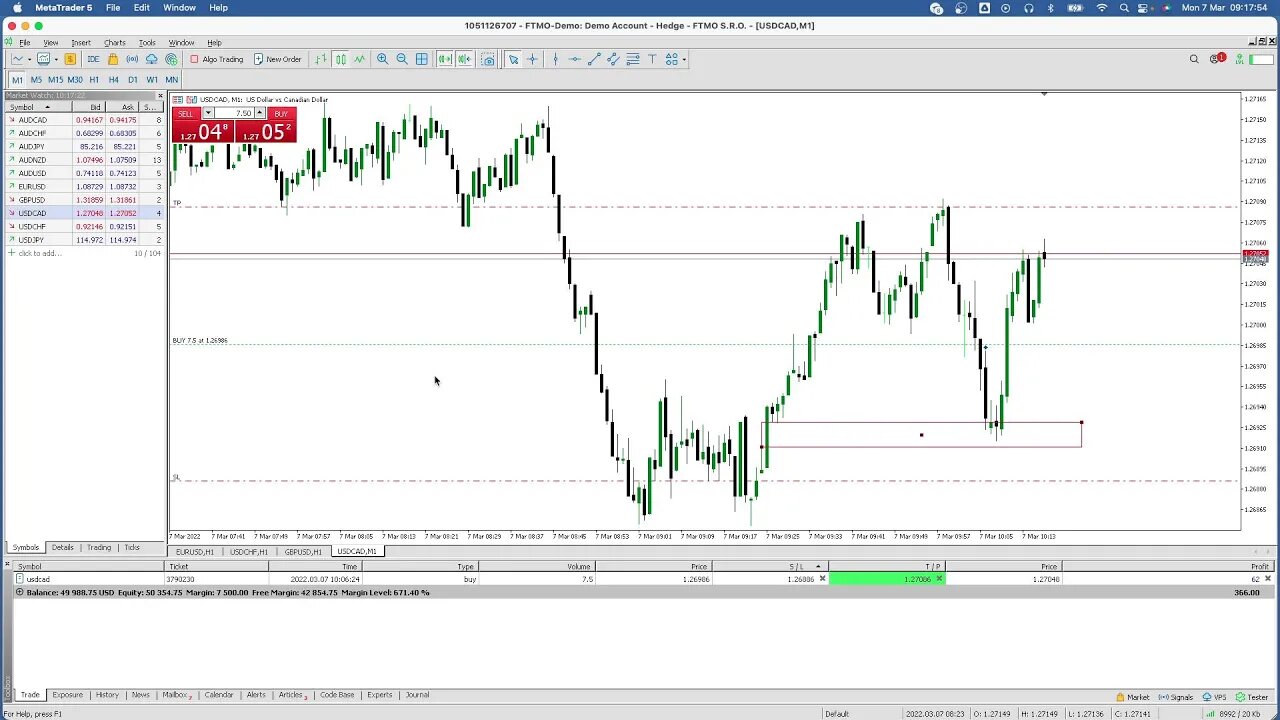Zoom in on the chart
The height and width of the screenshot is (720, 1280).
click(382, 59)
